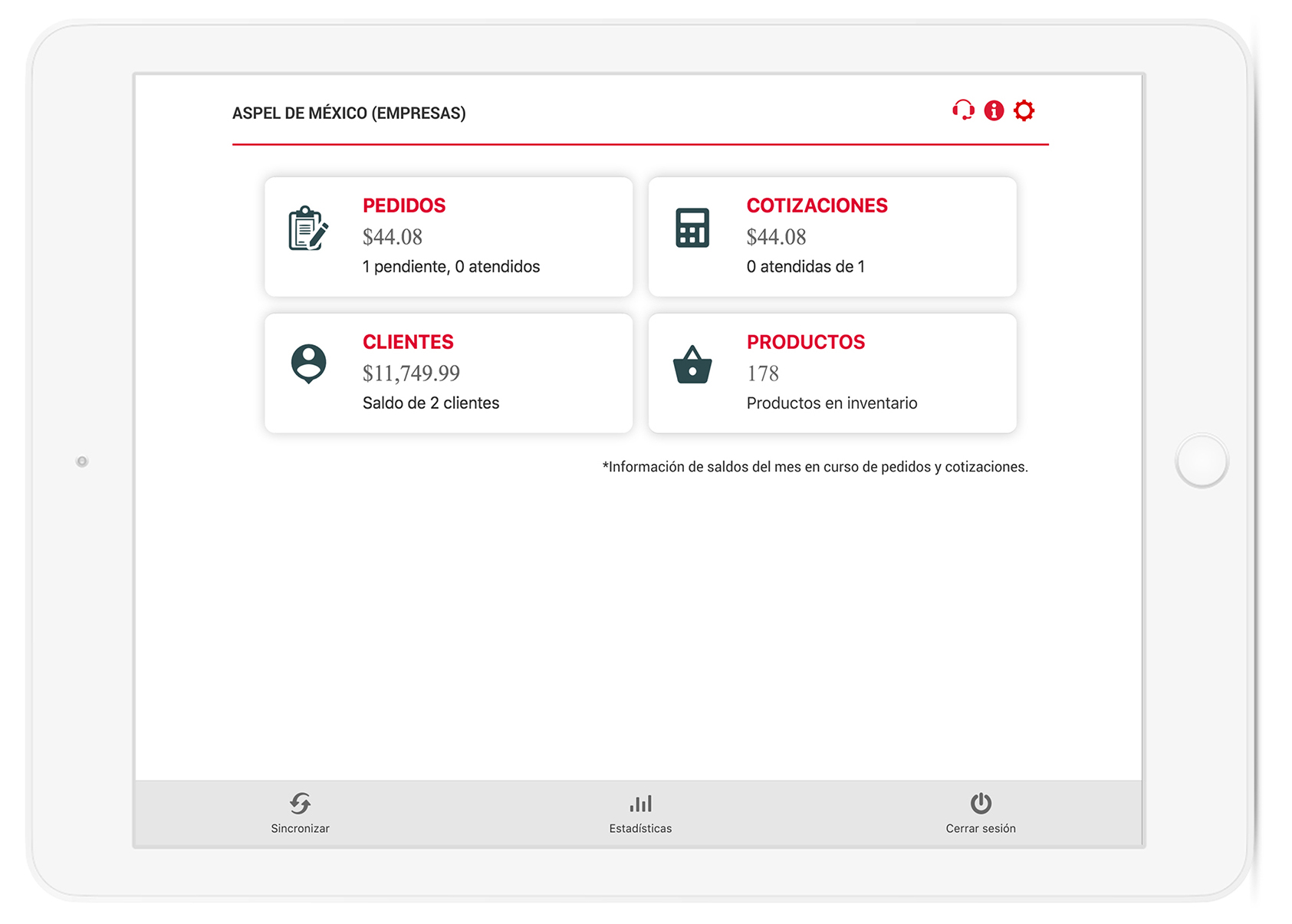Open the PRODUCTOS card
This screenshot has height=924, width=1292.
point(832,372)
